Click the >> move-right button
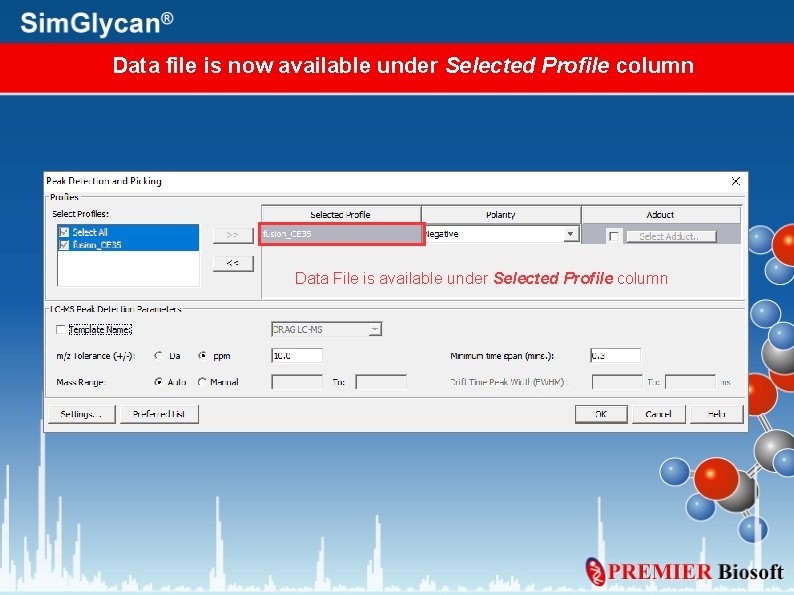 233,235
